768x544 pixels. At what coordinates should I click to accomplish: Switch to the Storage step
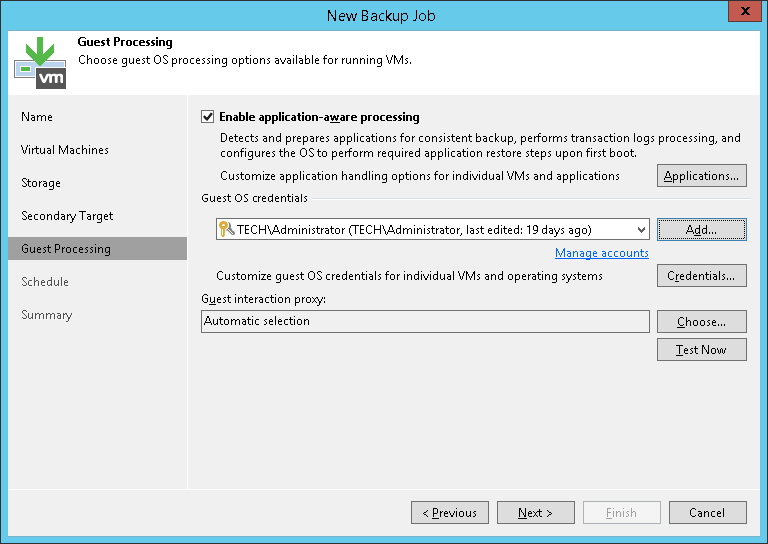pyautogui.click(x=41, y=183)
